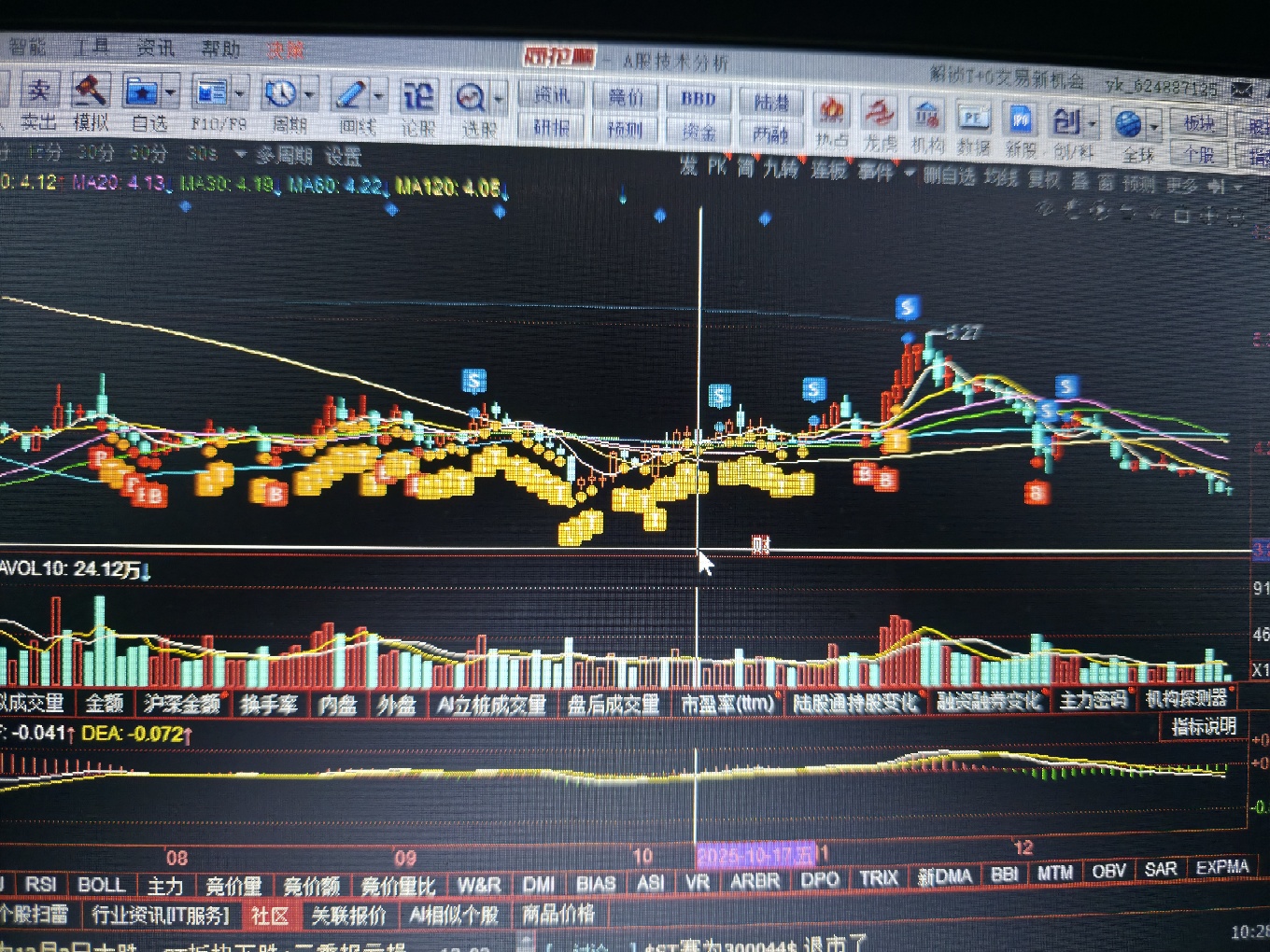Open the 论股 discussion icon
This screenshot has height=952, width=1270.
click(x=417, y=95)
